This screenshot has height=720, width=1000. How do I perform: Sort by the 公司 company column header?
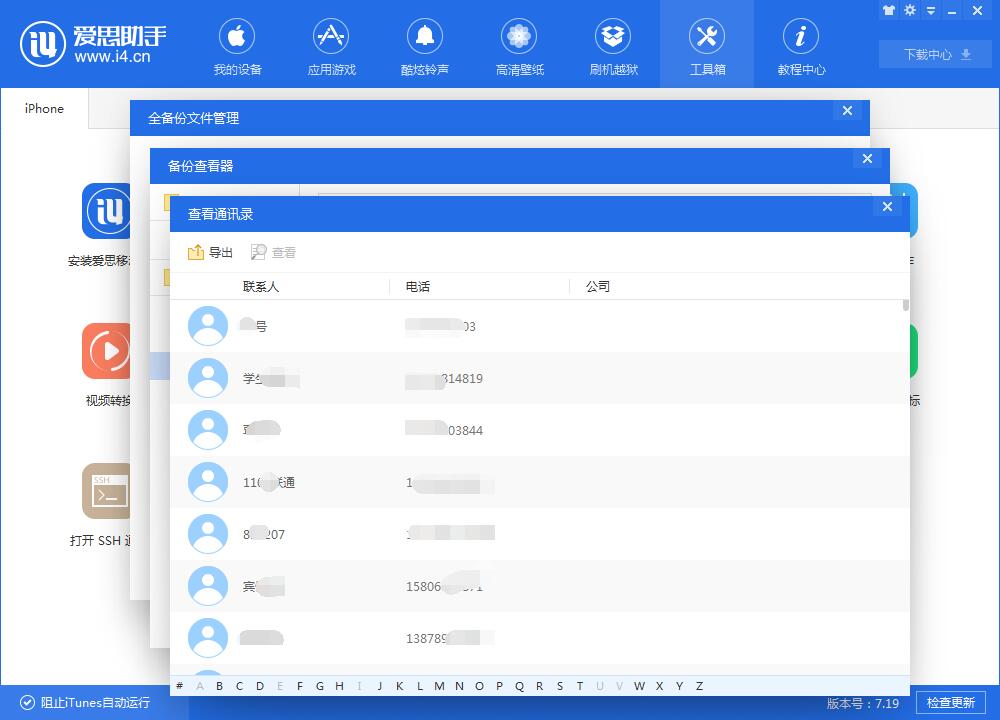click(598, 287)
